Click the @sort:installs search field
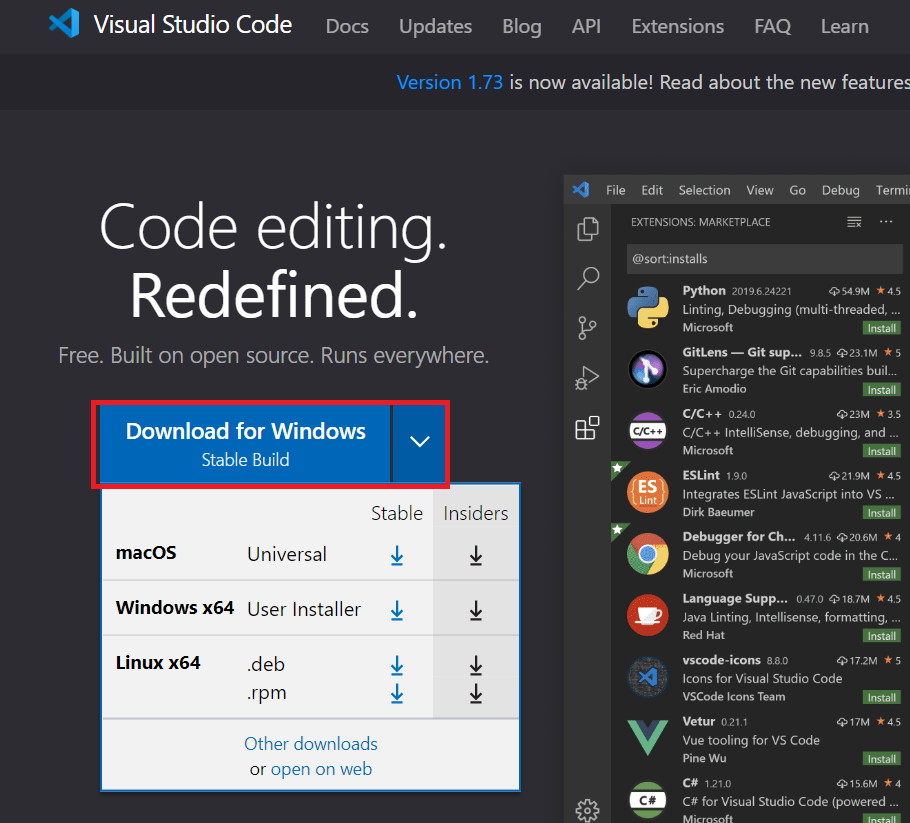Screen dimensions: 910x823 [x=764, y=259]
